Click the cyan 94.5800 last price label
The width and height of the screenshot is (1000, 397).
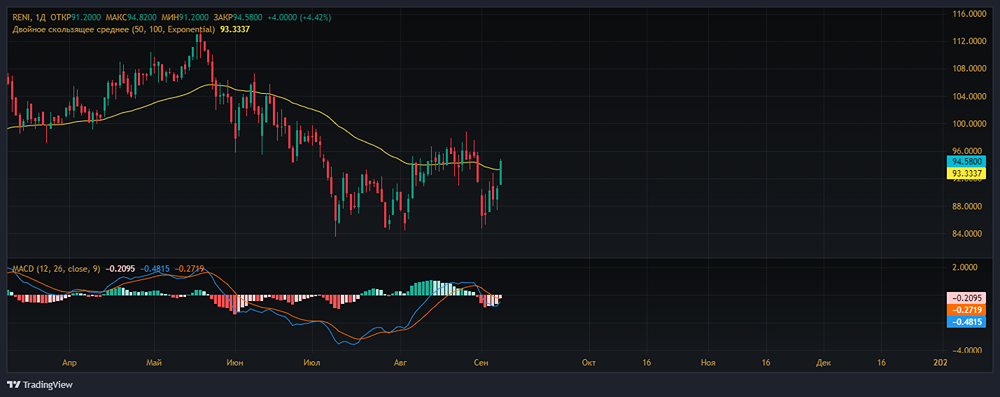(x=966, y=162)
